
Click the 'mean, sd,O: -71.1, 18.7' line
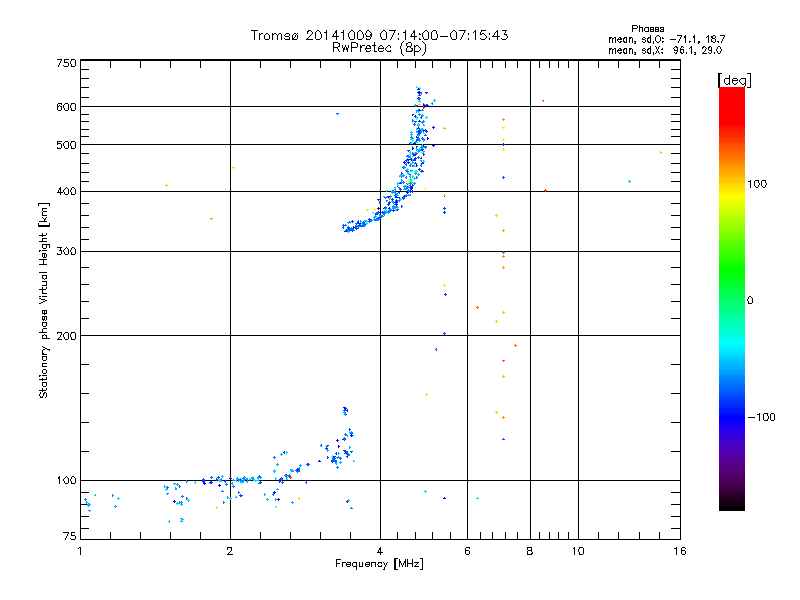click(666, 40)
